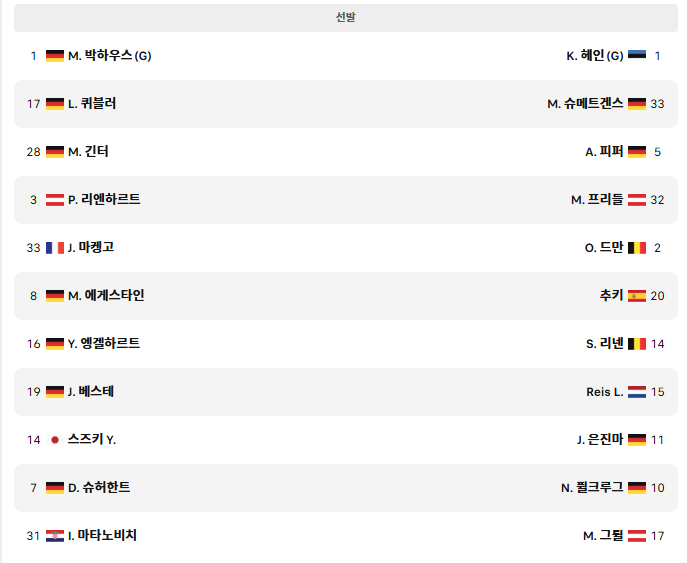Open player L. 퀴블러
Screen dimensions: 687x563
coord(92,104)
